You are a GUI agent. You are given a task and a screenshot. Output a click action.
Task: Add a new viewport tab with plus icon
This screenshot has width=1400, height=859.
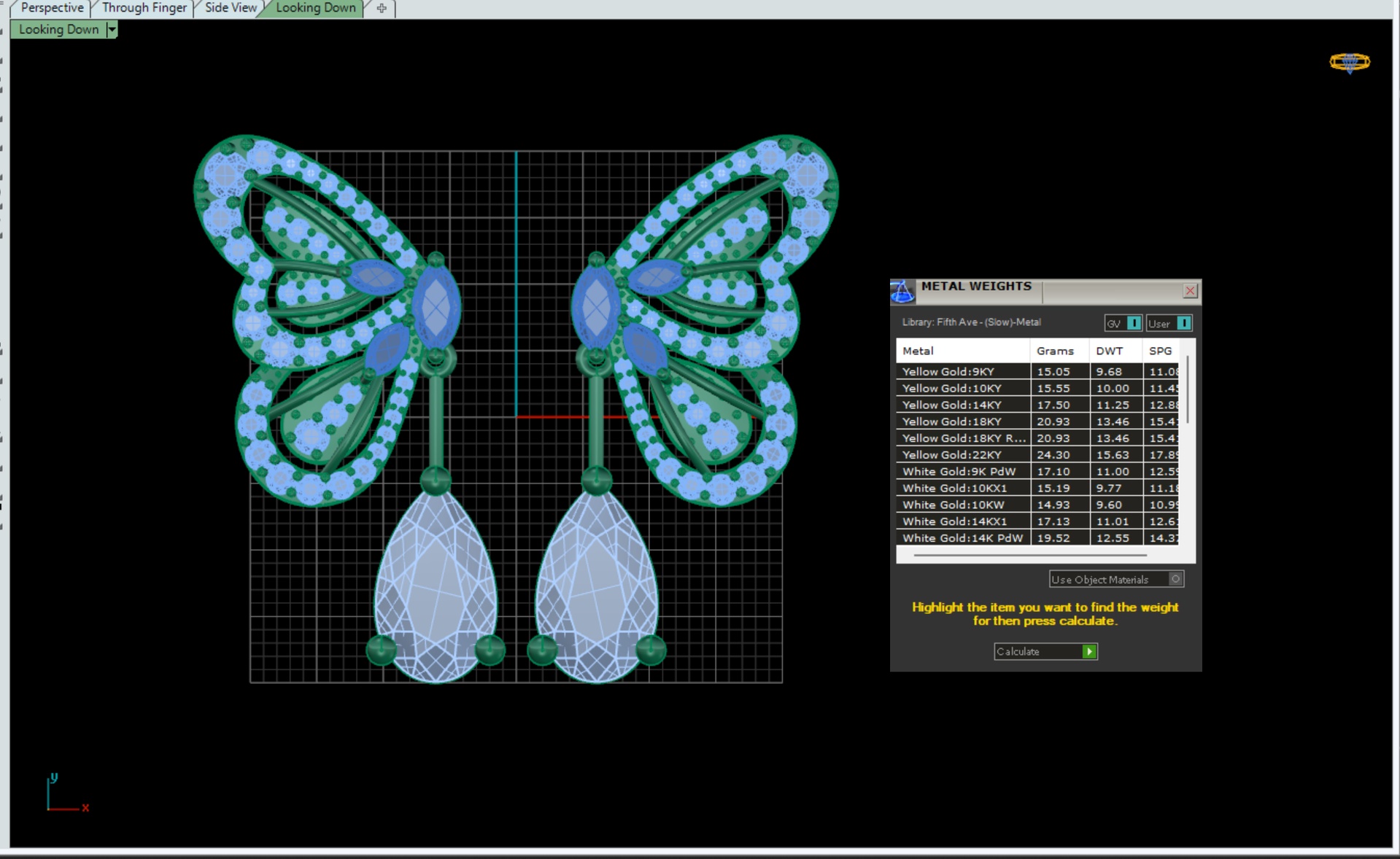[x=382, y=8]
